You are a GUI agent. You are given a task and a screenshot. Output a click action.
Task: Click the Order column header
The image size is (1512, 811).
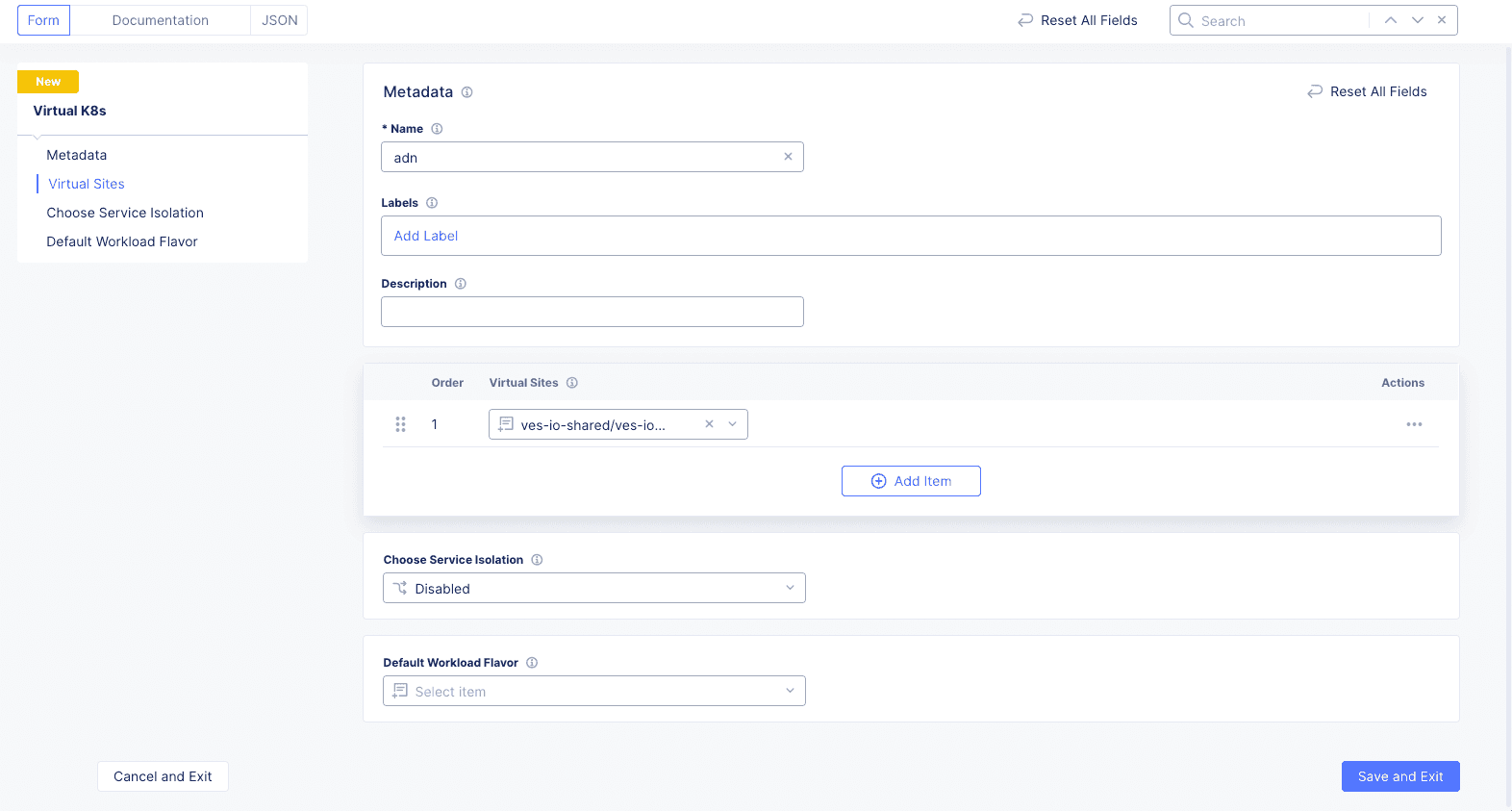(447, 383)
